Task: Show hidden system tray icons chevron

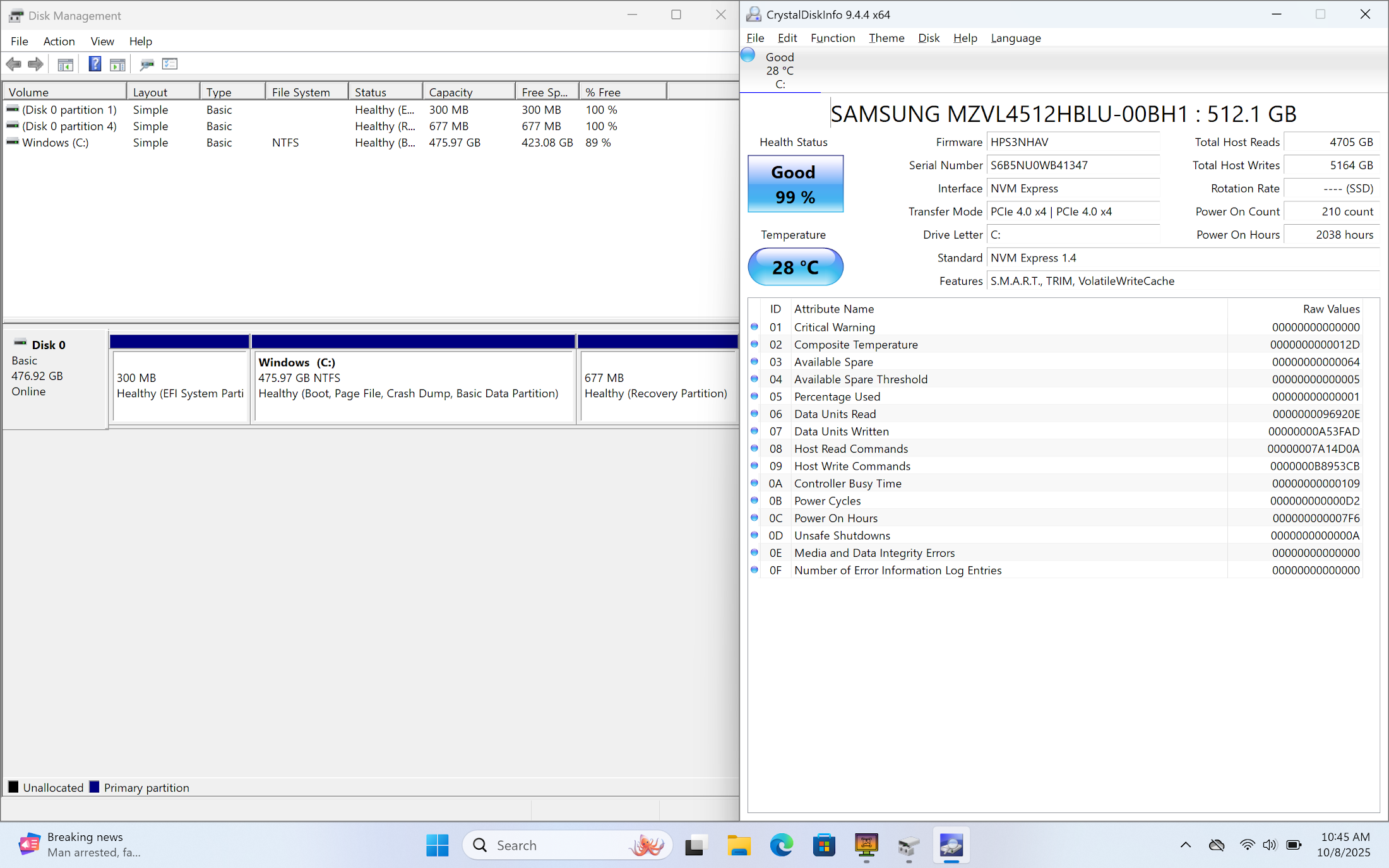Action: tap(1185, 845)
